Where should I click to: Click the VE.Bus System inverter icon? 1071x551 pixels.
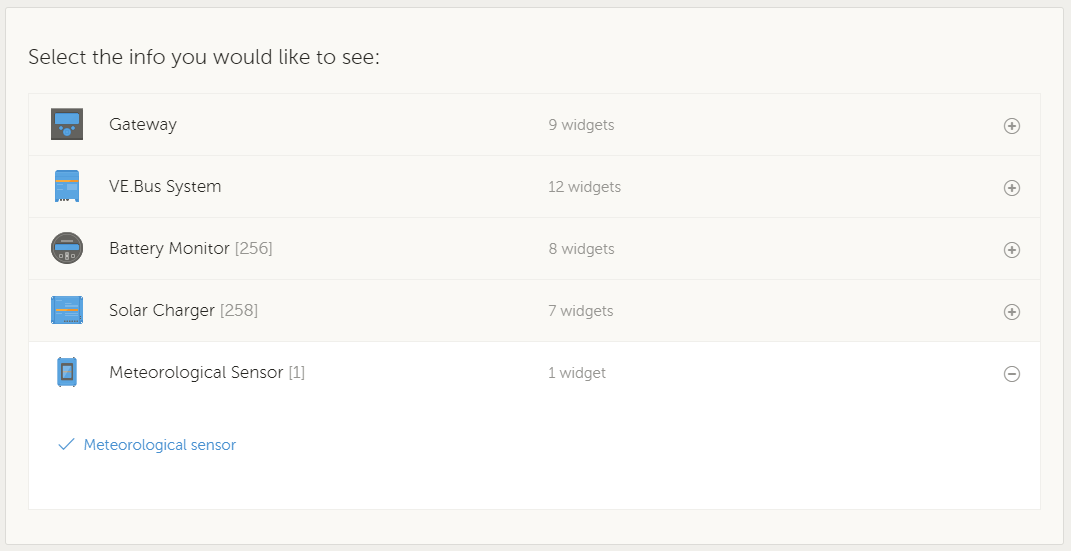67,187
